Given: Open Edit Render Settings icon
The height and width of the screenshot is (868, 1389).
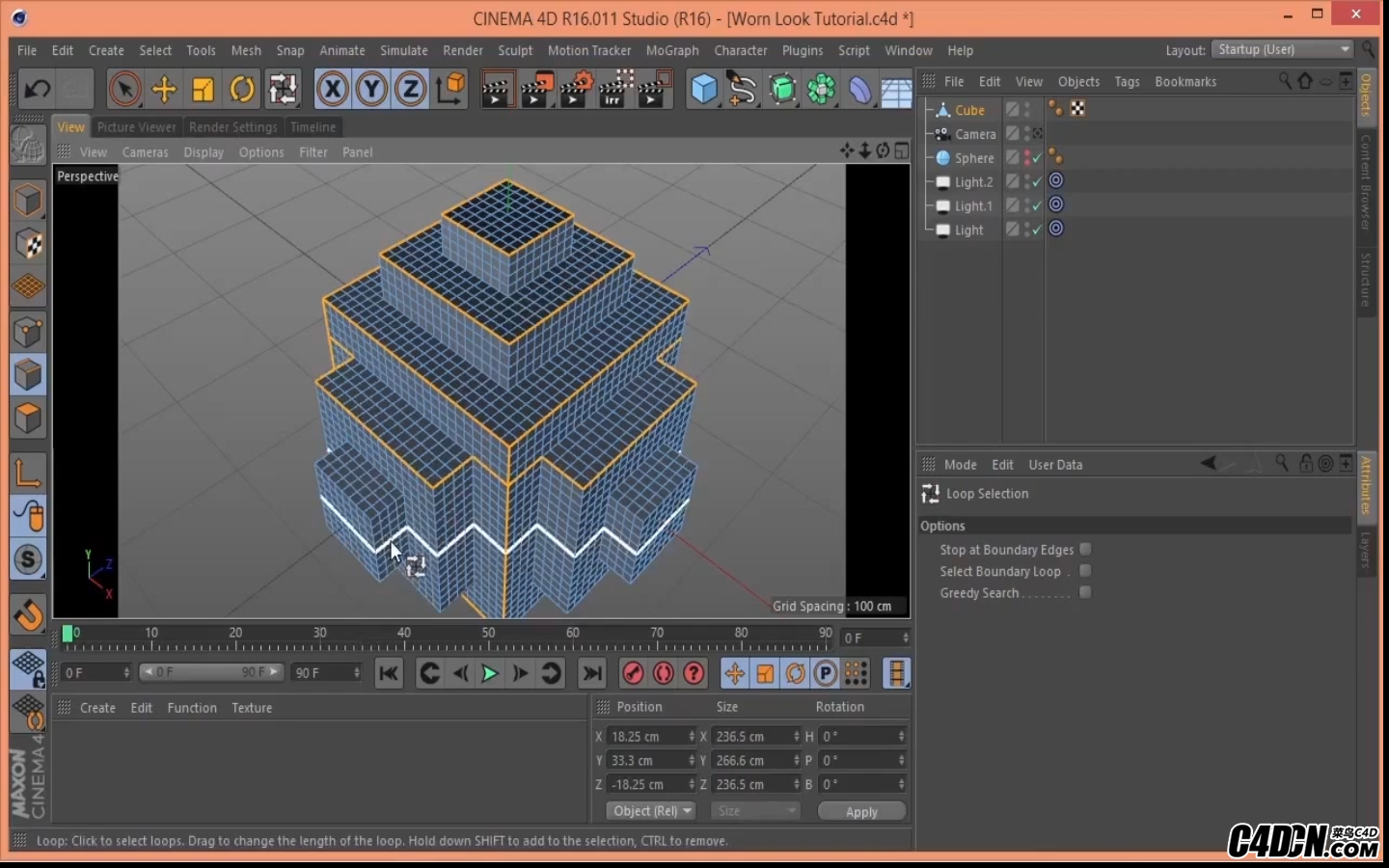Looking at the screenshot, I should point(576,90).
